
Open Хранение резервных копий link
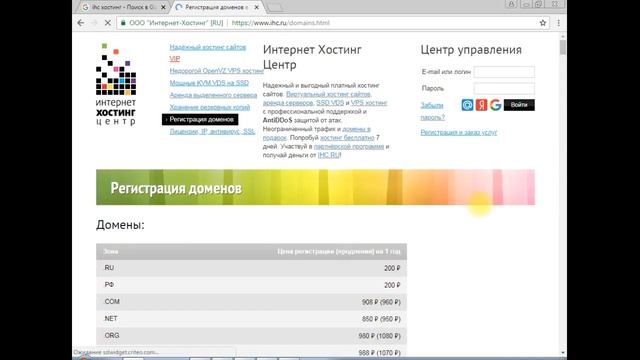coord(209,107)
